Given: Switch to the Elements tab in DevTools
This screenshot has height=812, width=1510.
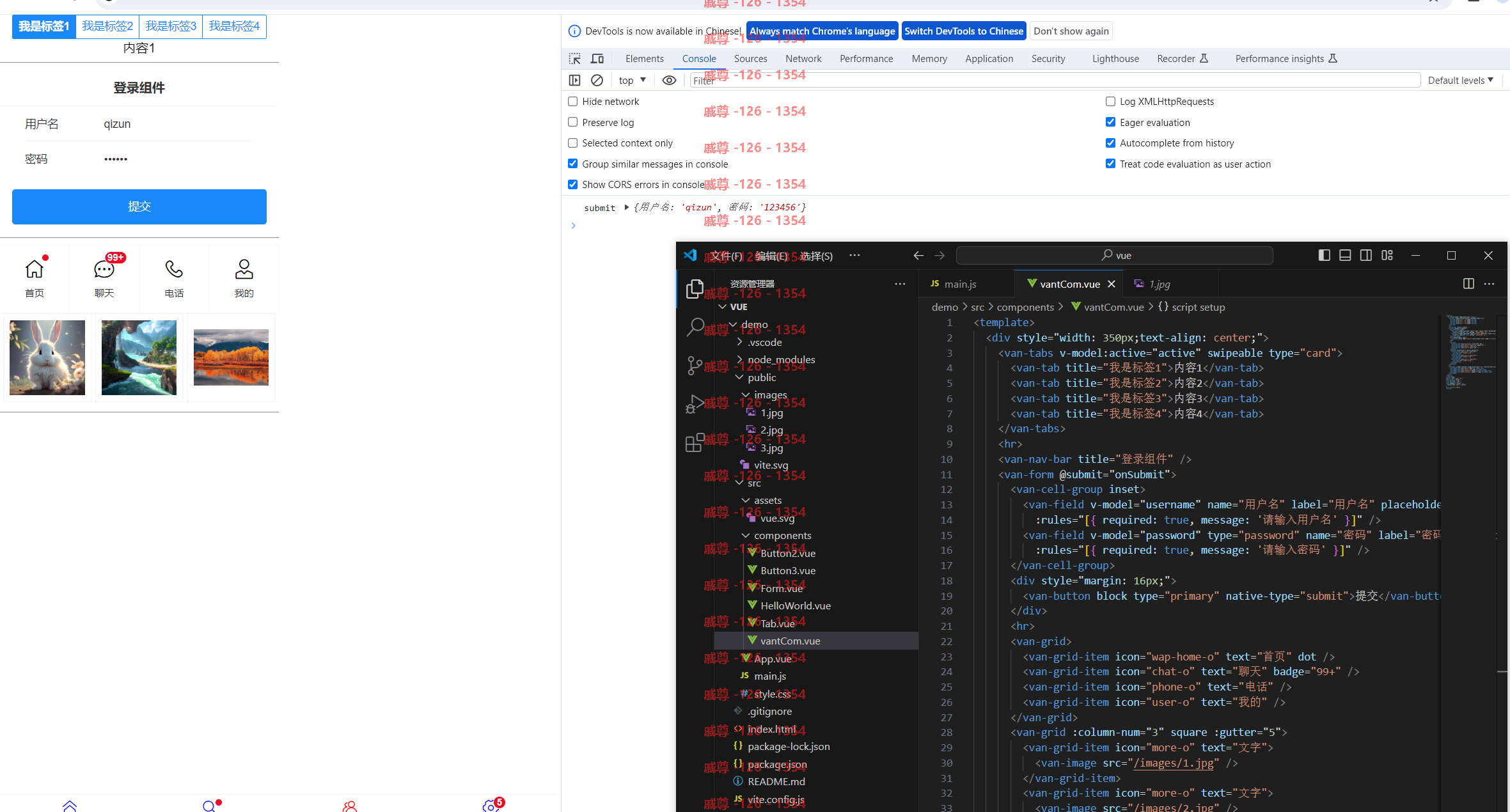Looking at the screenshot, I should [x=645, y=59].
